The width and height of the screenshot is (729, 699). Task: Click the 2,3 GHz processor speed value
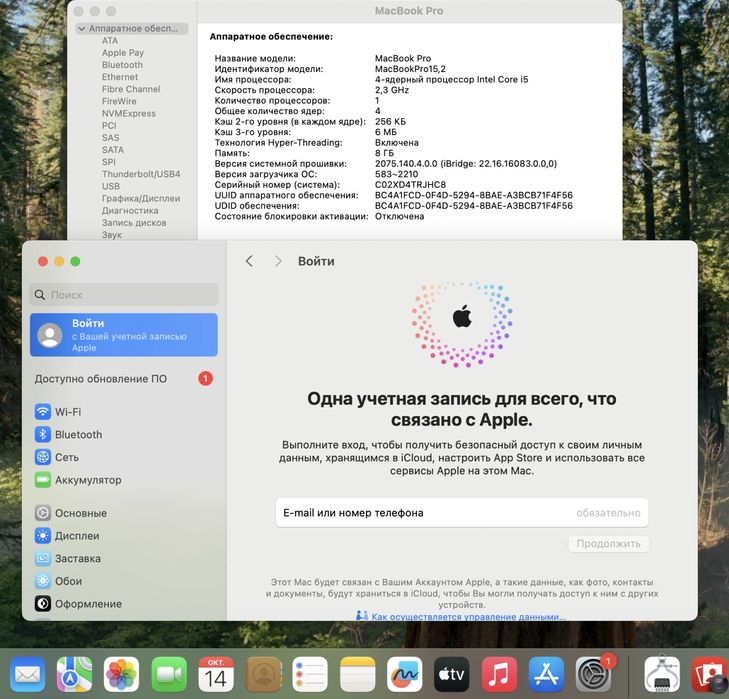click(392, 90)
